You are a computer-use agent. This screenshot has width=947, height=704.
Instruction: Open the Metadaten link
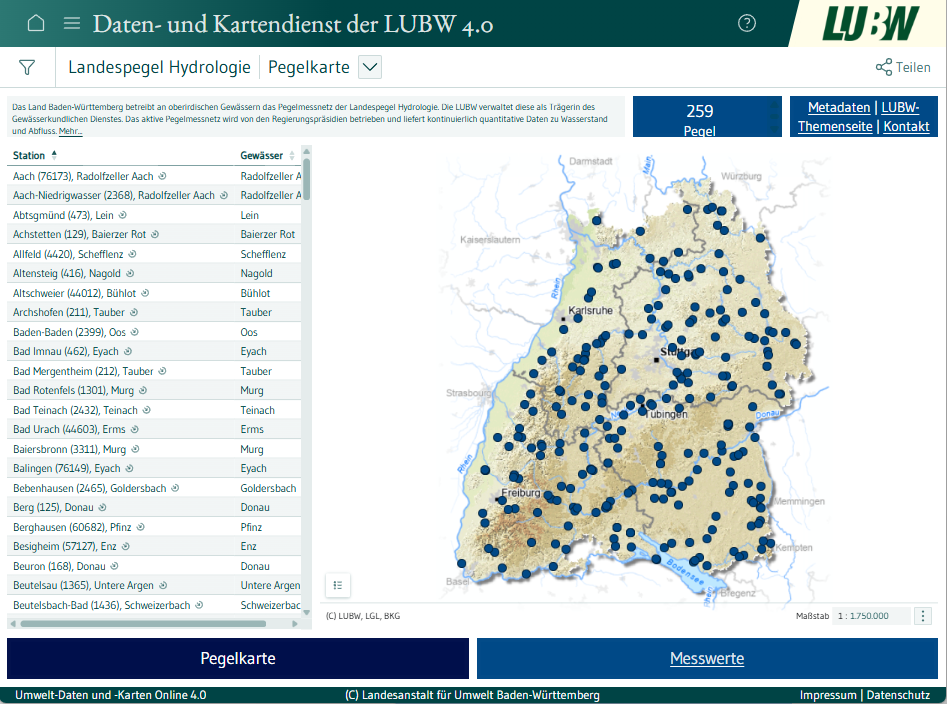[839, 107]
